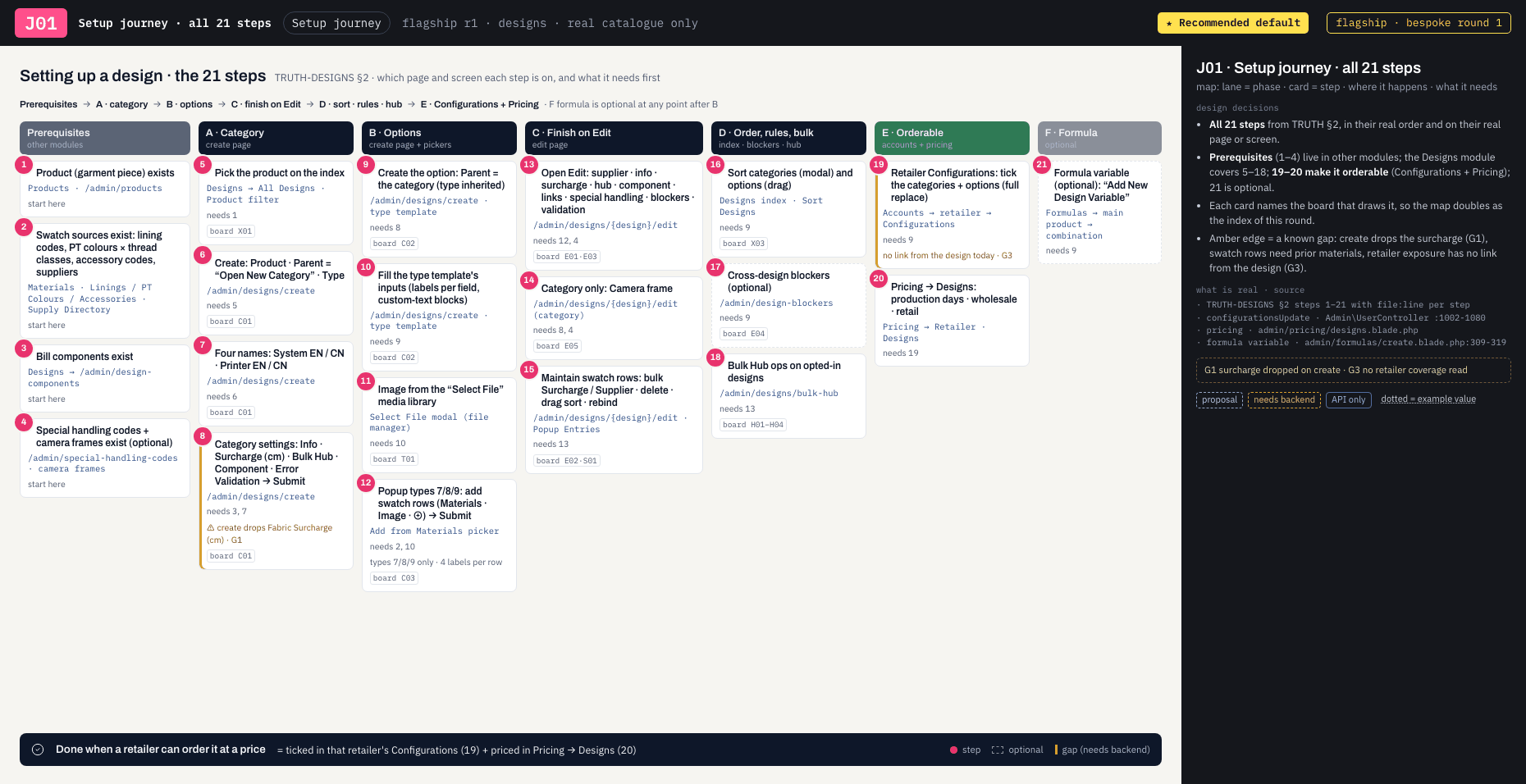Click Pricing → Retailer · Designs path
Screen dimensions: 1526x784
tap(934, 333)
